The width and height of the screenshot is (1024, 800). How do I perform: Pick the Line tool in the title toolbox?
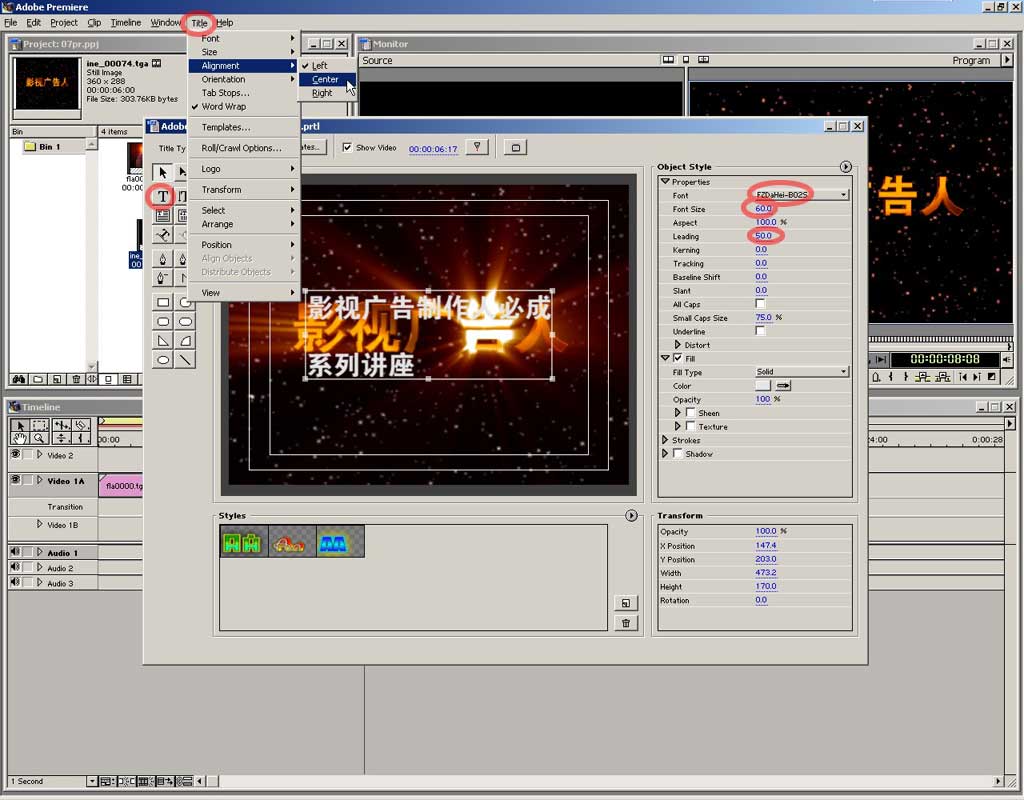click(185, 360)
